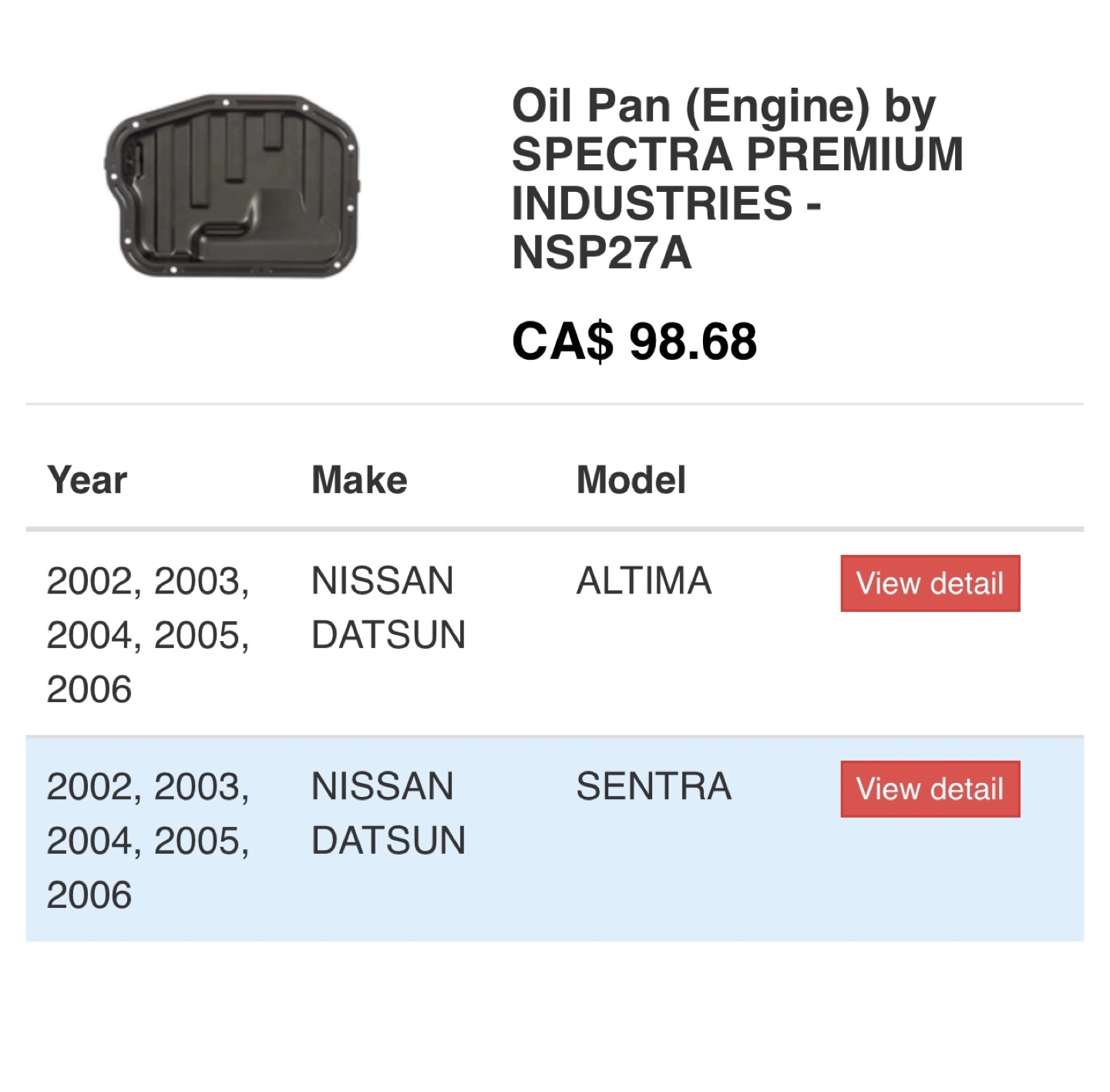Select the CA$ 98.68 price text
Image resolution: width=1110 pixels, height=1092 pixels.
[634, 341]
